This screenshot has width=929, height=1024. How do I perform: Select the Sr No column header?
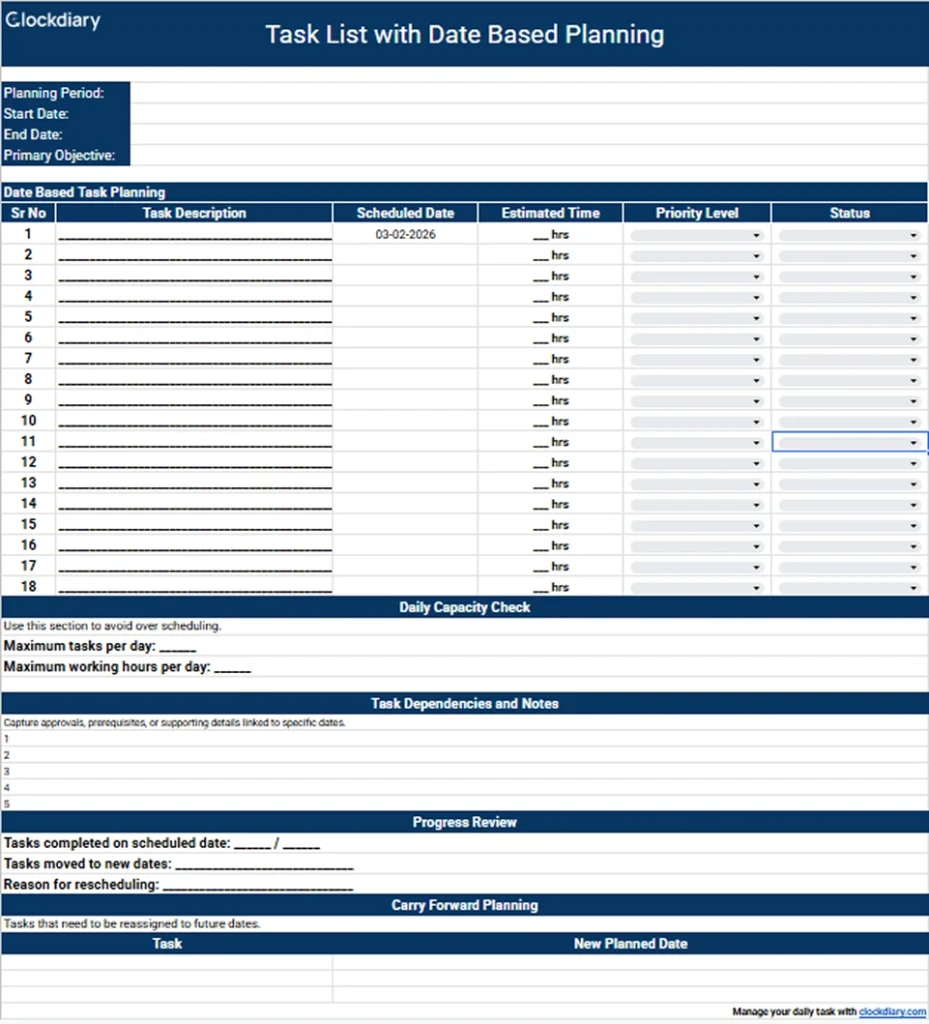point(28,213)
